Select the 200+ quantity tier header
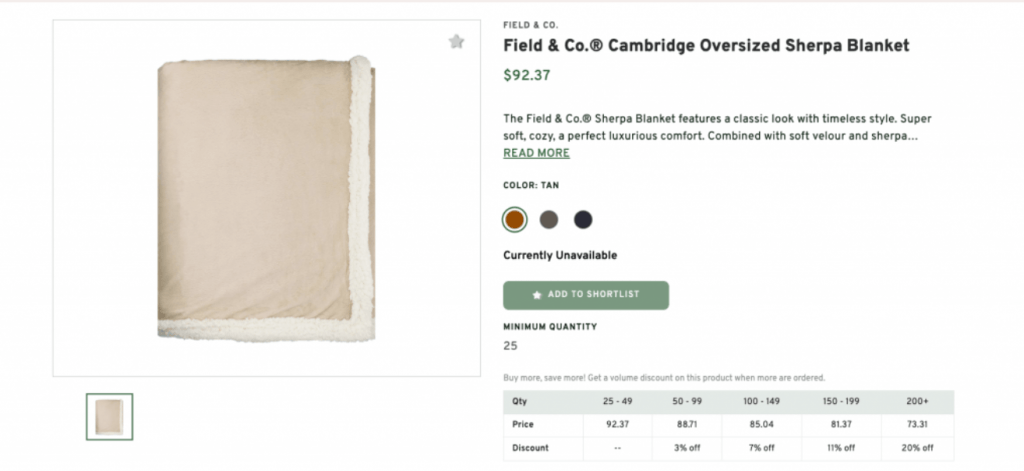1024x471 pixels. pos(919,401)
